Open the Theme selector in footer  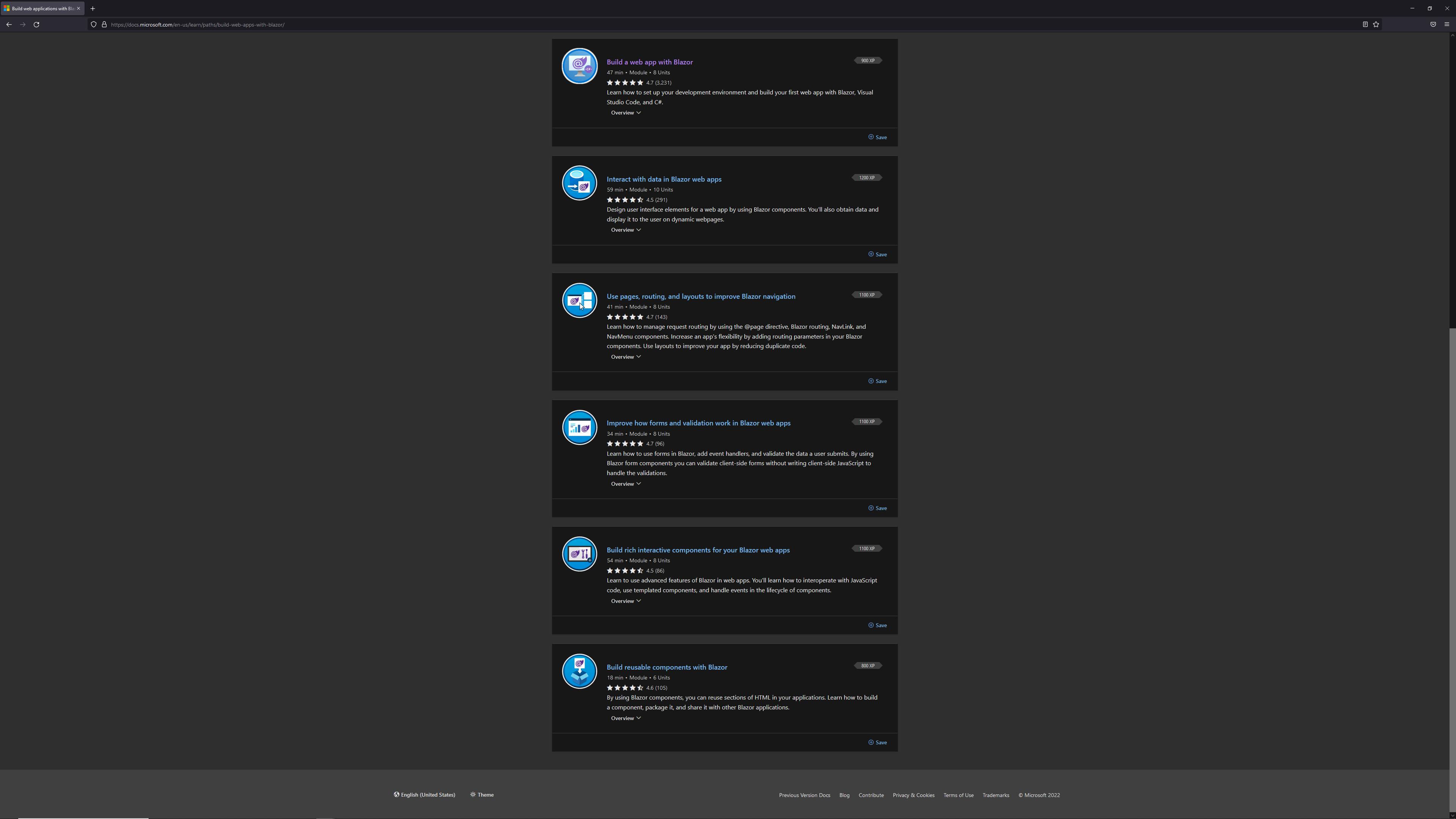482,795
